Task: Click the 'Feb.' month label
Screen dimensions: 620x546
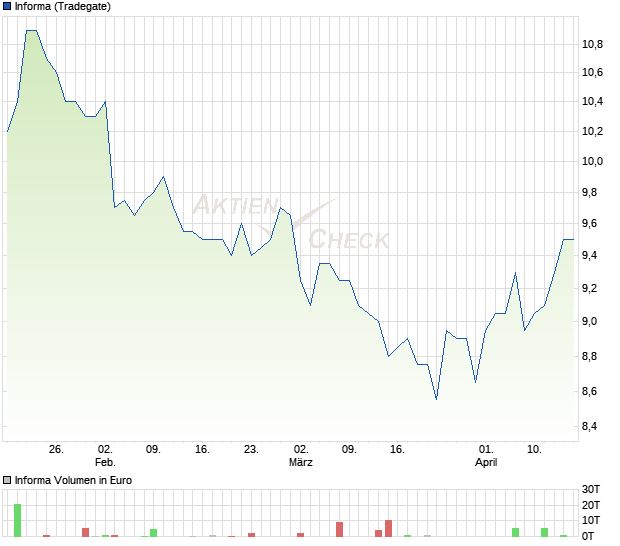Action: tap(105, 462)
